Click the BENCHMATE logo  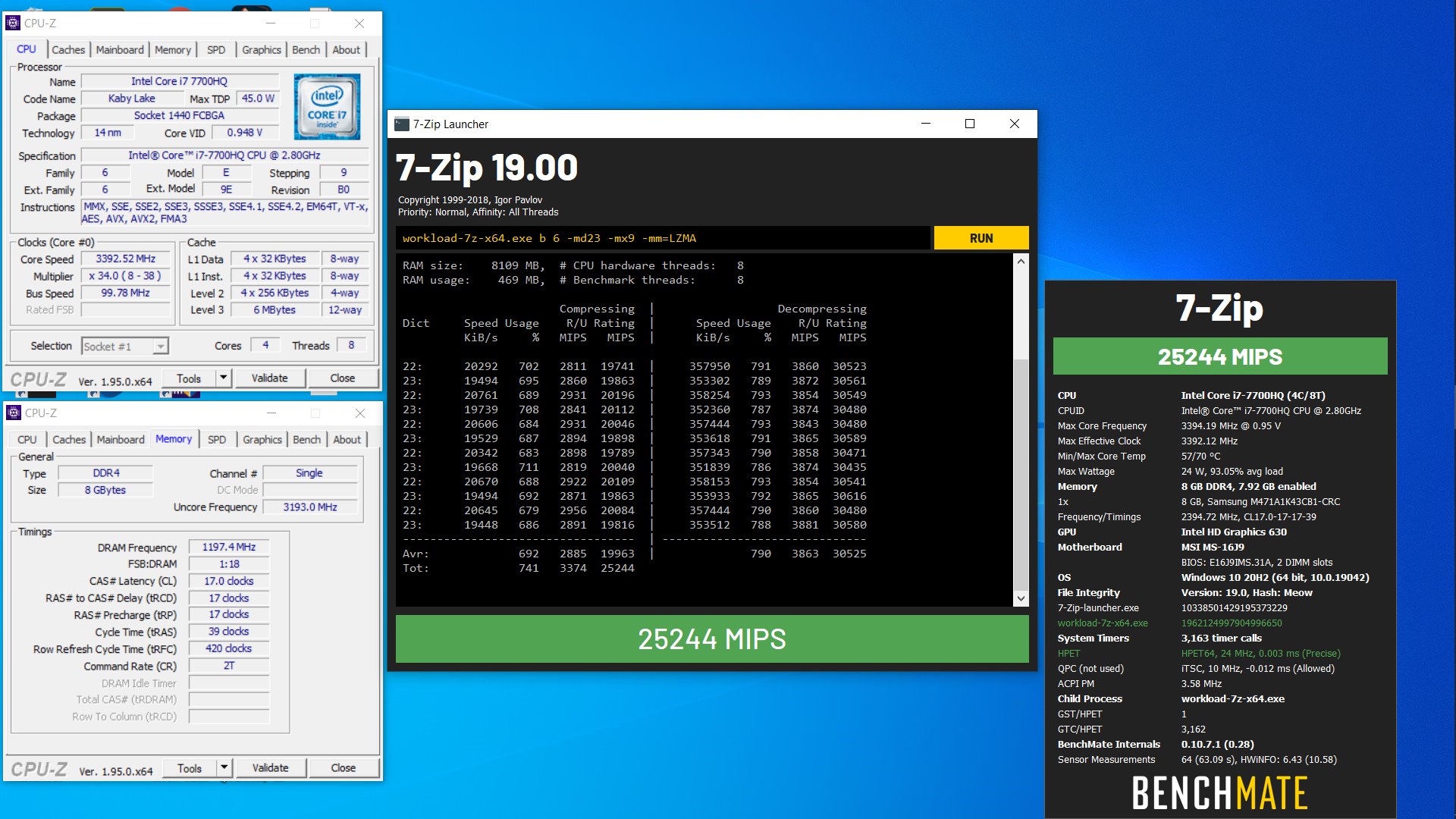point(1219,792)
